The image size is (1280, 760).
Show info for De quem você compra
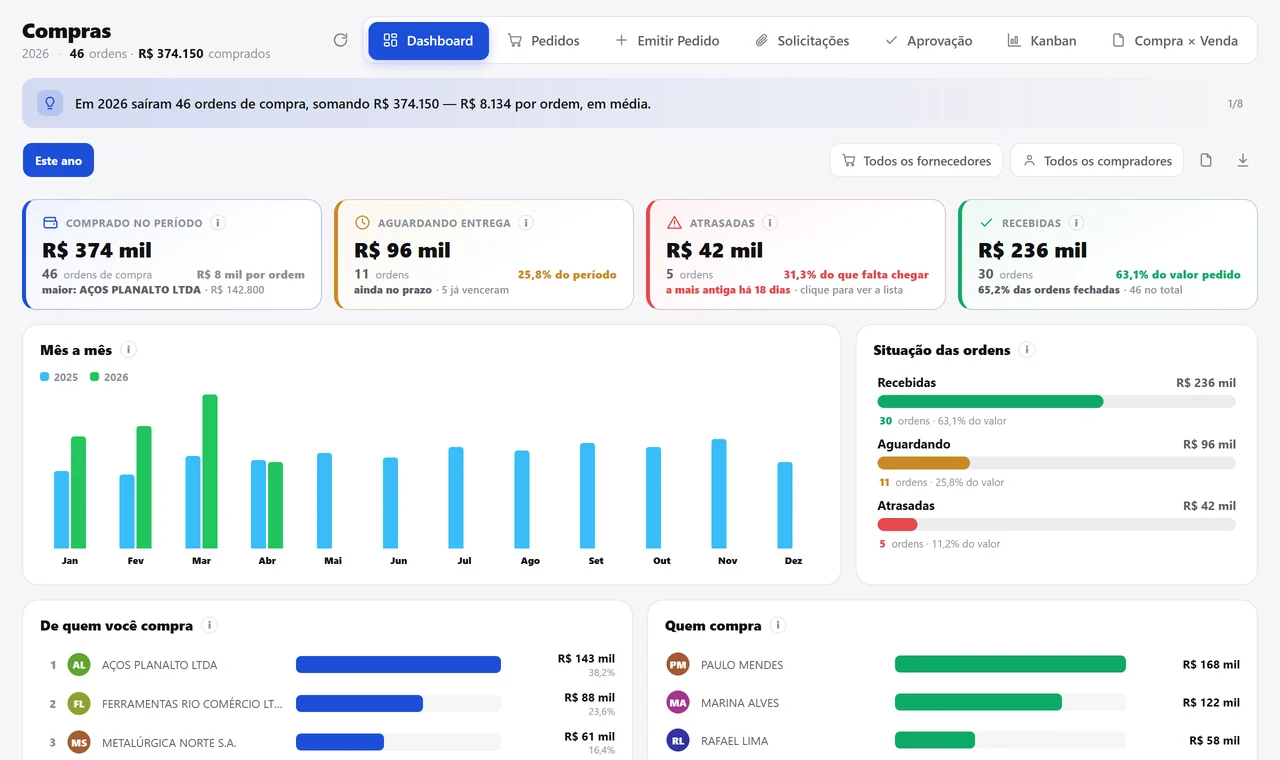pos(209,625)
